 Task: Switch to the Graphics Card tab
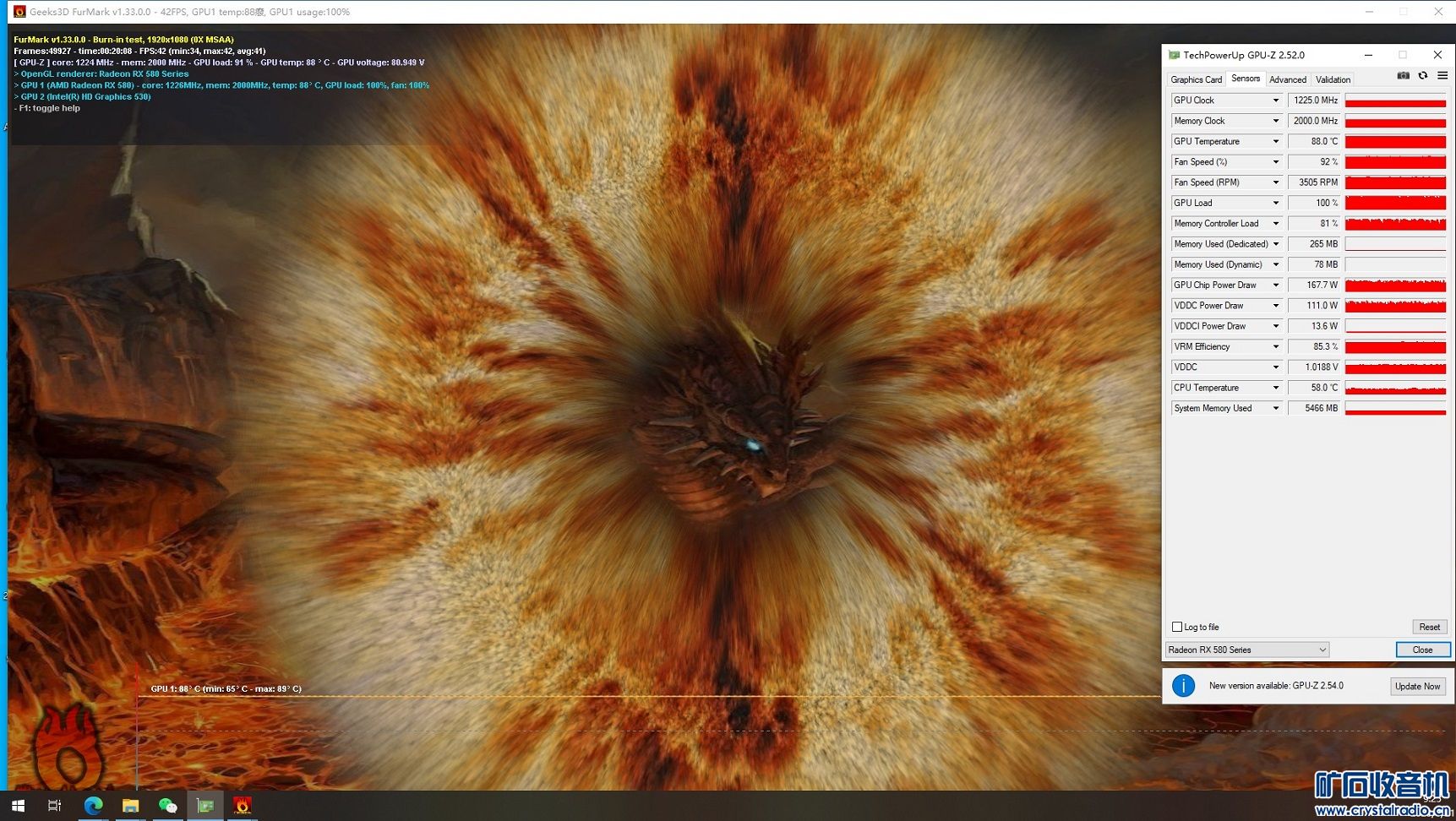(1196, 79)
